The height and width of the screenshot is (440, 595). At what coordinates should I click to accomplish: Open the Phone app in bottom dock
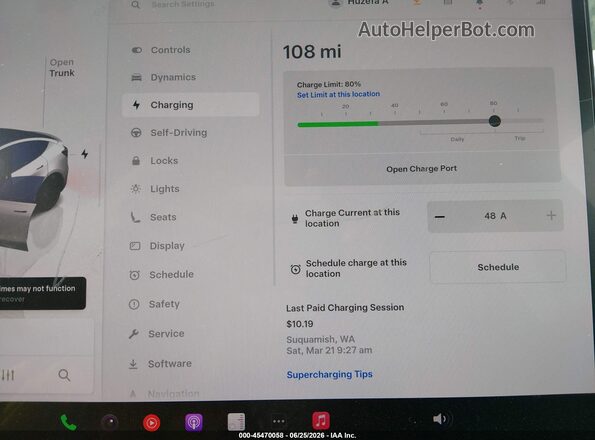pyautogui.click(x=68, y=422)
